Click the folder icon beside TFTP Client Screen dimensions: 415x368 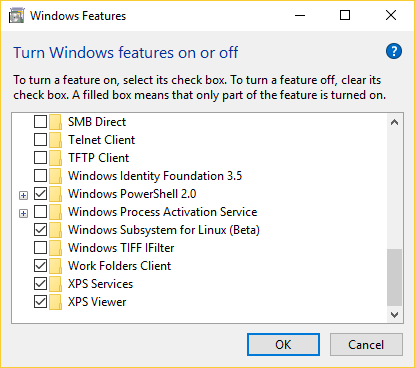(x=55, y=158)
